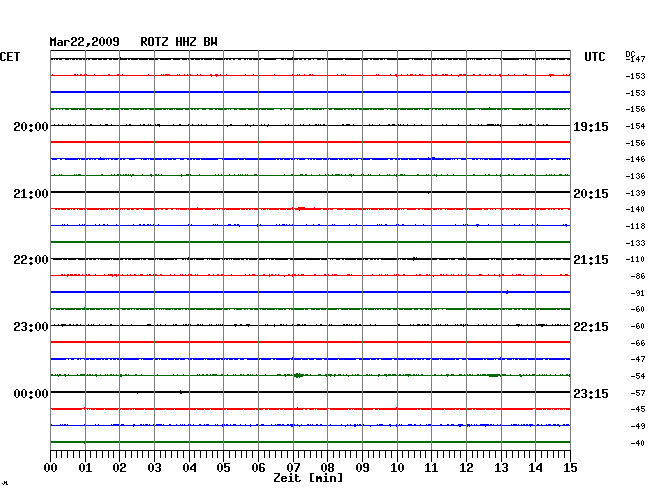Pick minute 14 on the Zeit axis
Viewport: 650px width, 494px height.
click(x=535, y=468)
